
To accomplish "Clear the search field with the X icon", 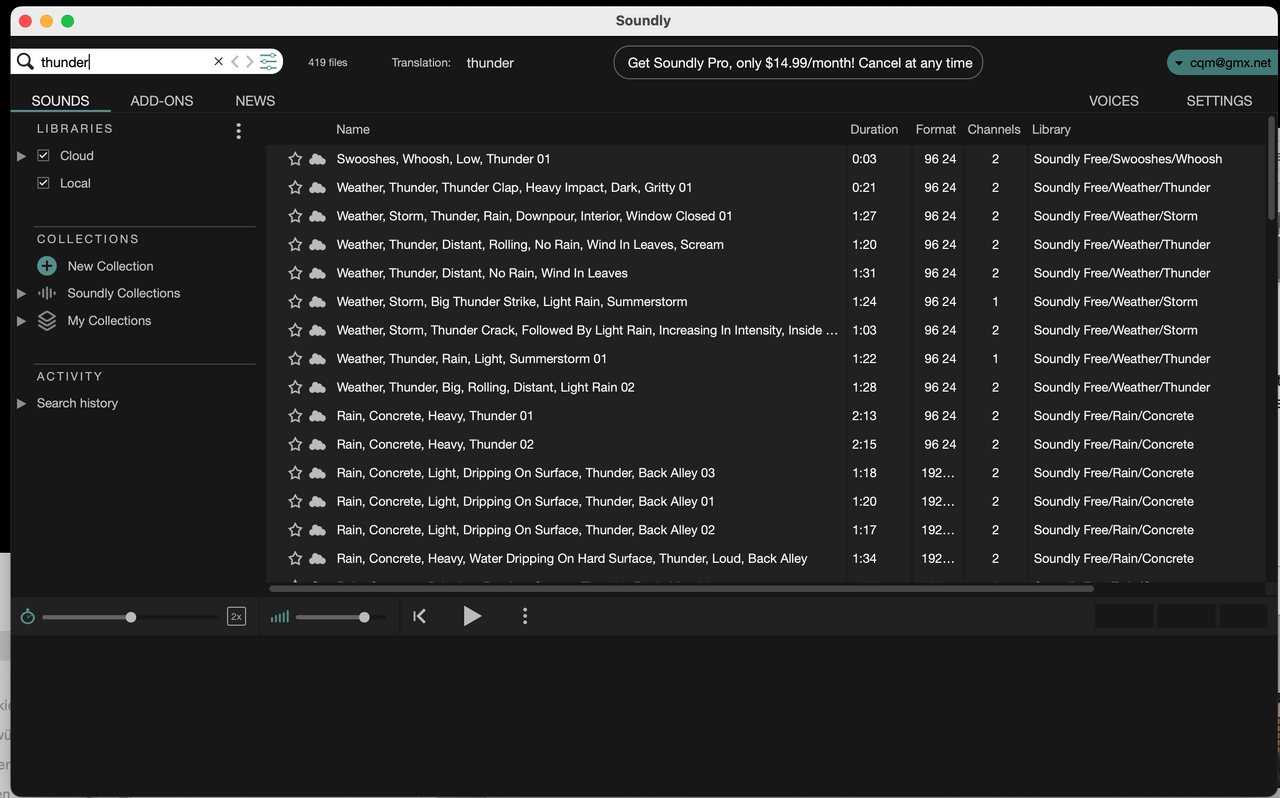I will tap(218, 62).
